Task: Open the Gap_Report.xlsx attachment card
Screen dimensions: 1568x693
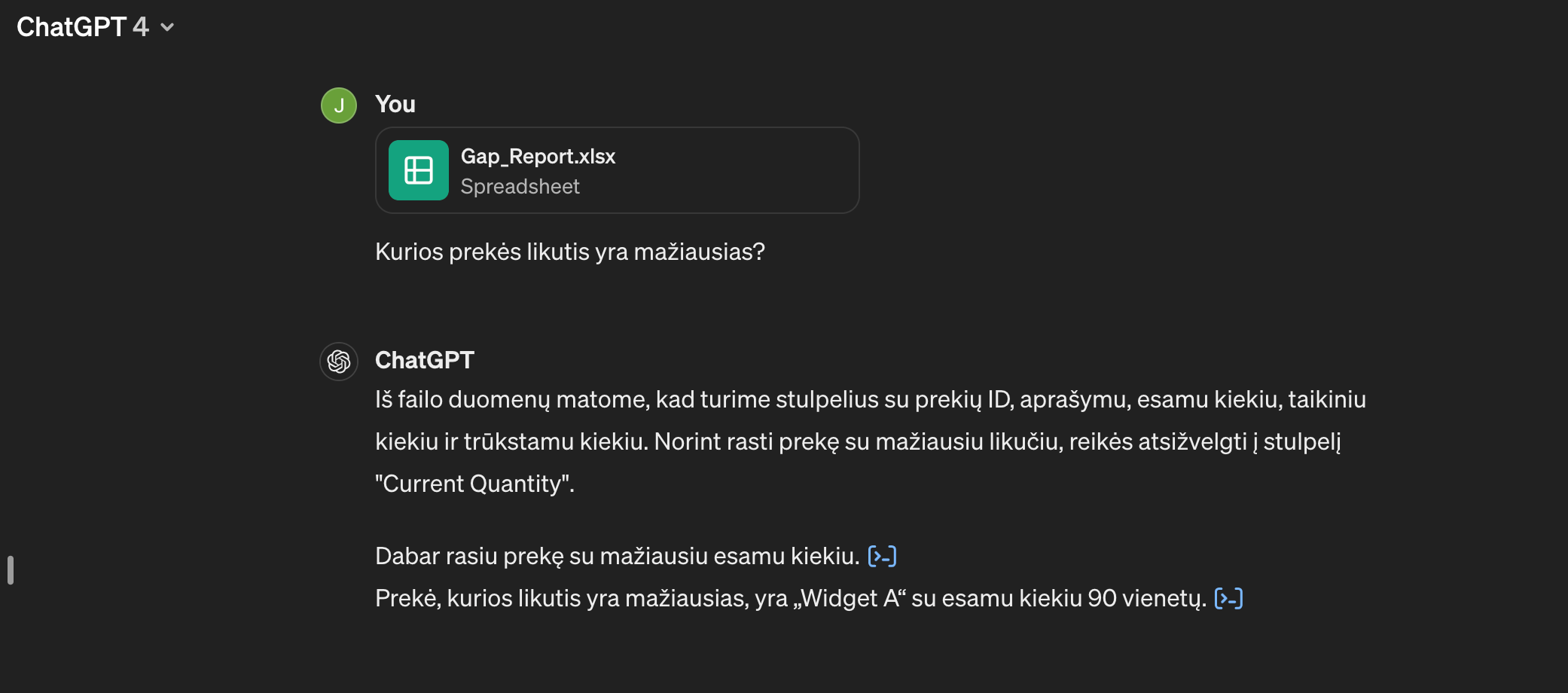Action: [618, 170]
